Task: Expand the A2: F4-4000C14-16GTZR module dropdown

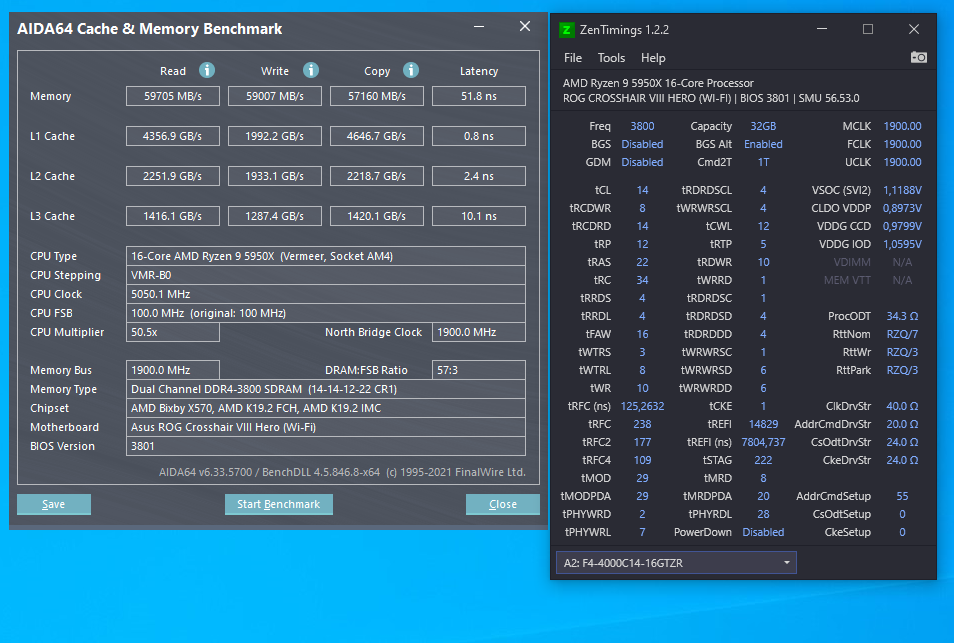Action: click(676, 563)
